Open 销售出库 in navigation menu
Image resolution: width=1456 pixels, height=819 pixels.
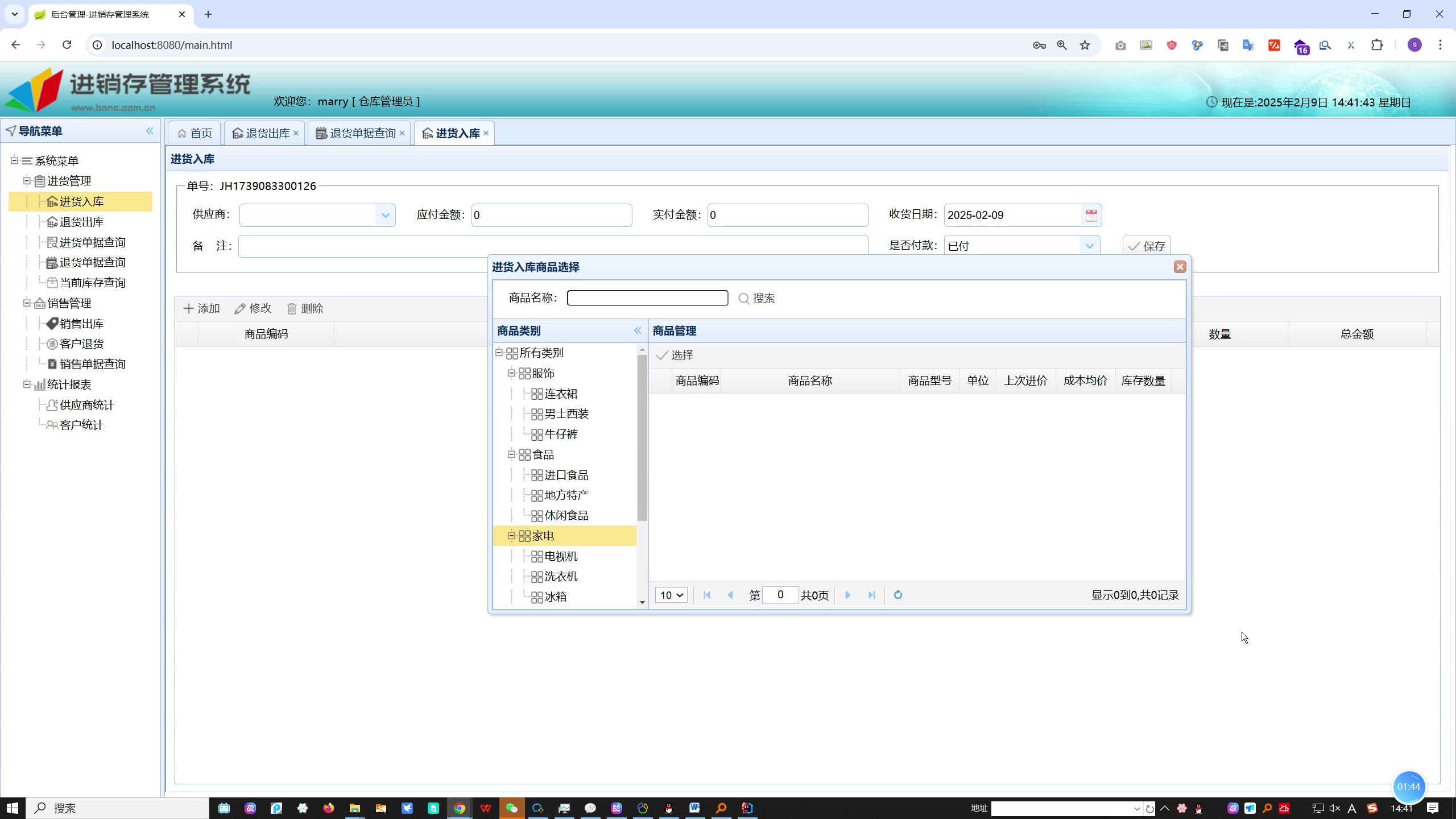click(81, 324)
